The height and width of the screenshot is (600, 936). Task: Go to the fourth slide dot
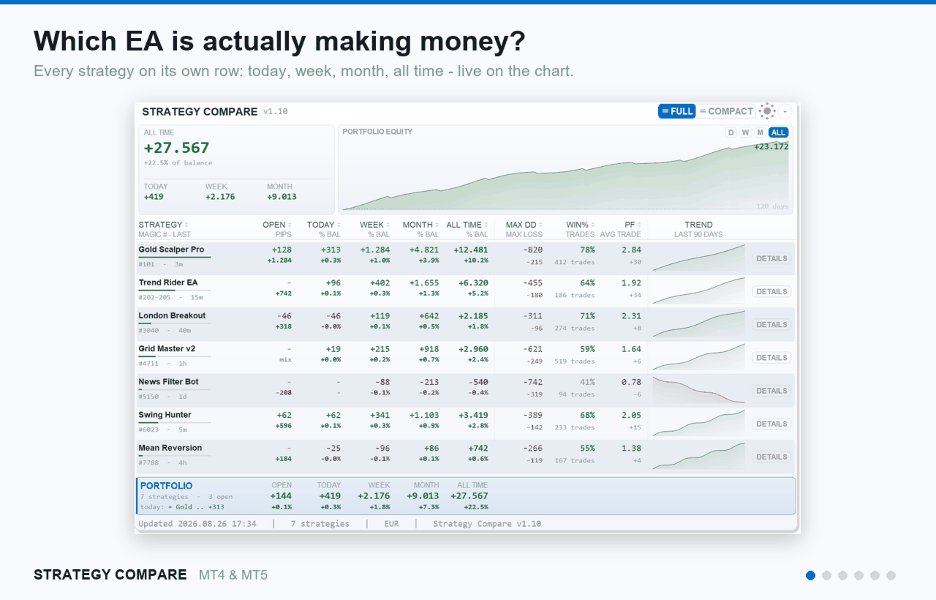pyautogui.click(x=858, y=576)
